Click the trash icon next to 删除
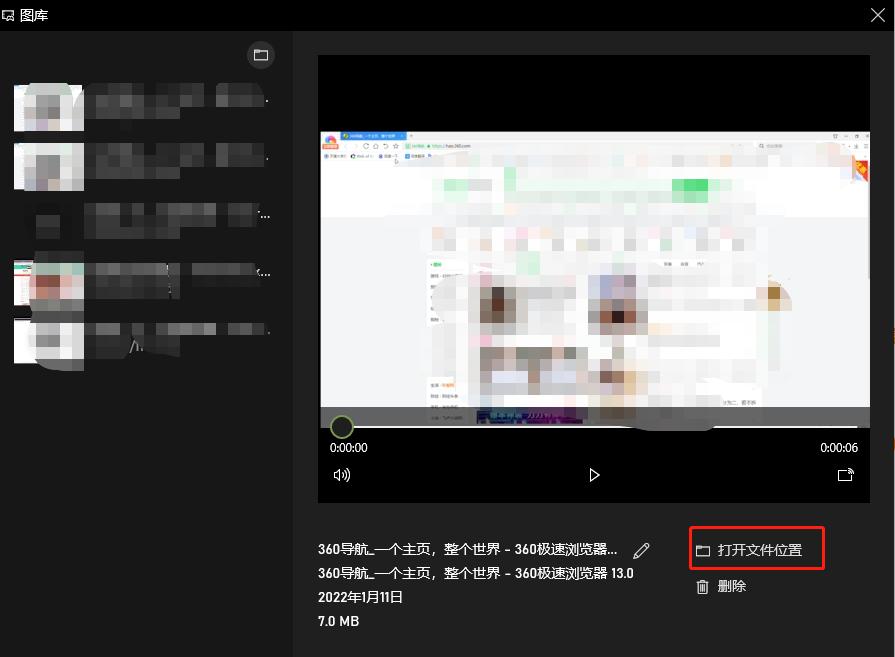895x657 pixels. tap(703, 586)
